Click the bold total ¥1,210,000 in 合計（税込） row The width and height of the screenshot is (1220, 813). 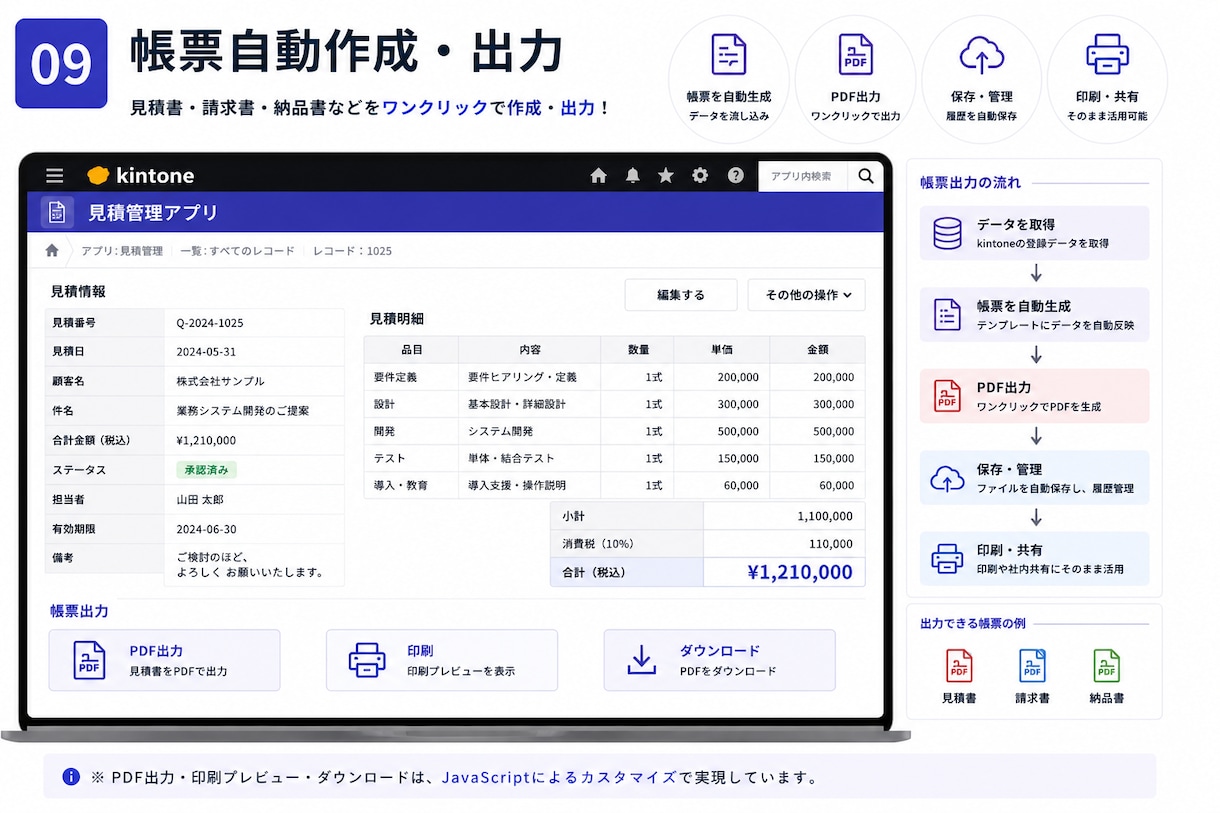(x=800, y=572)
